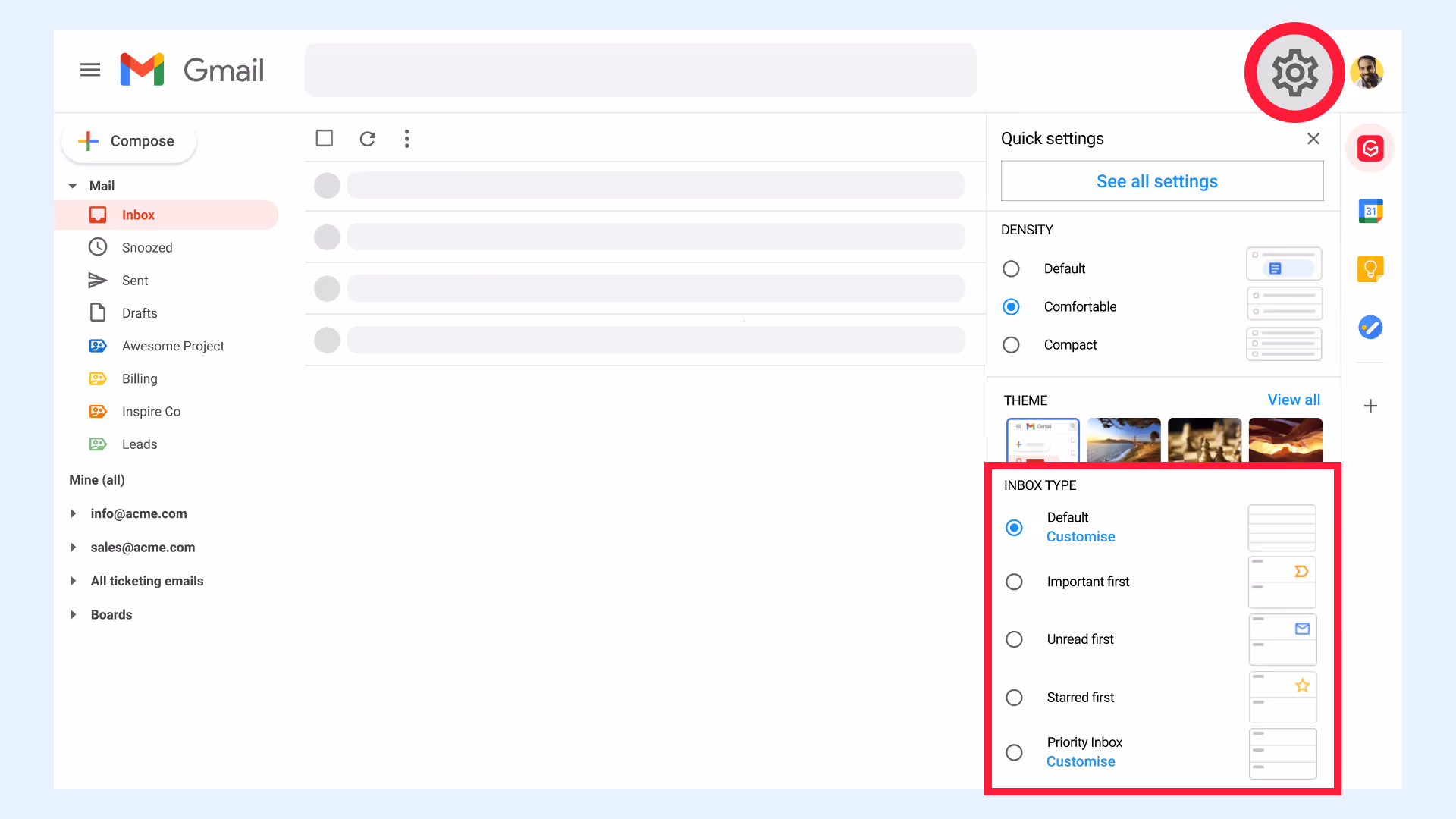Open the Drafts folder
This screenshot has height=819, width=1456.
coord(140,313)
